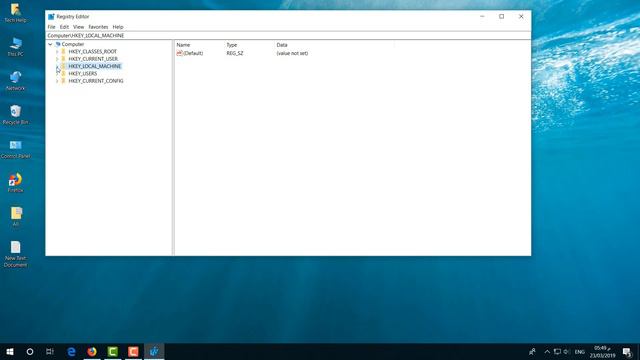Expand HKEY_CLASSES_ROOT key
This screenshot has width=640, height=360.
point(57,51)
